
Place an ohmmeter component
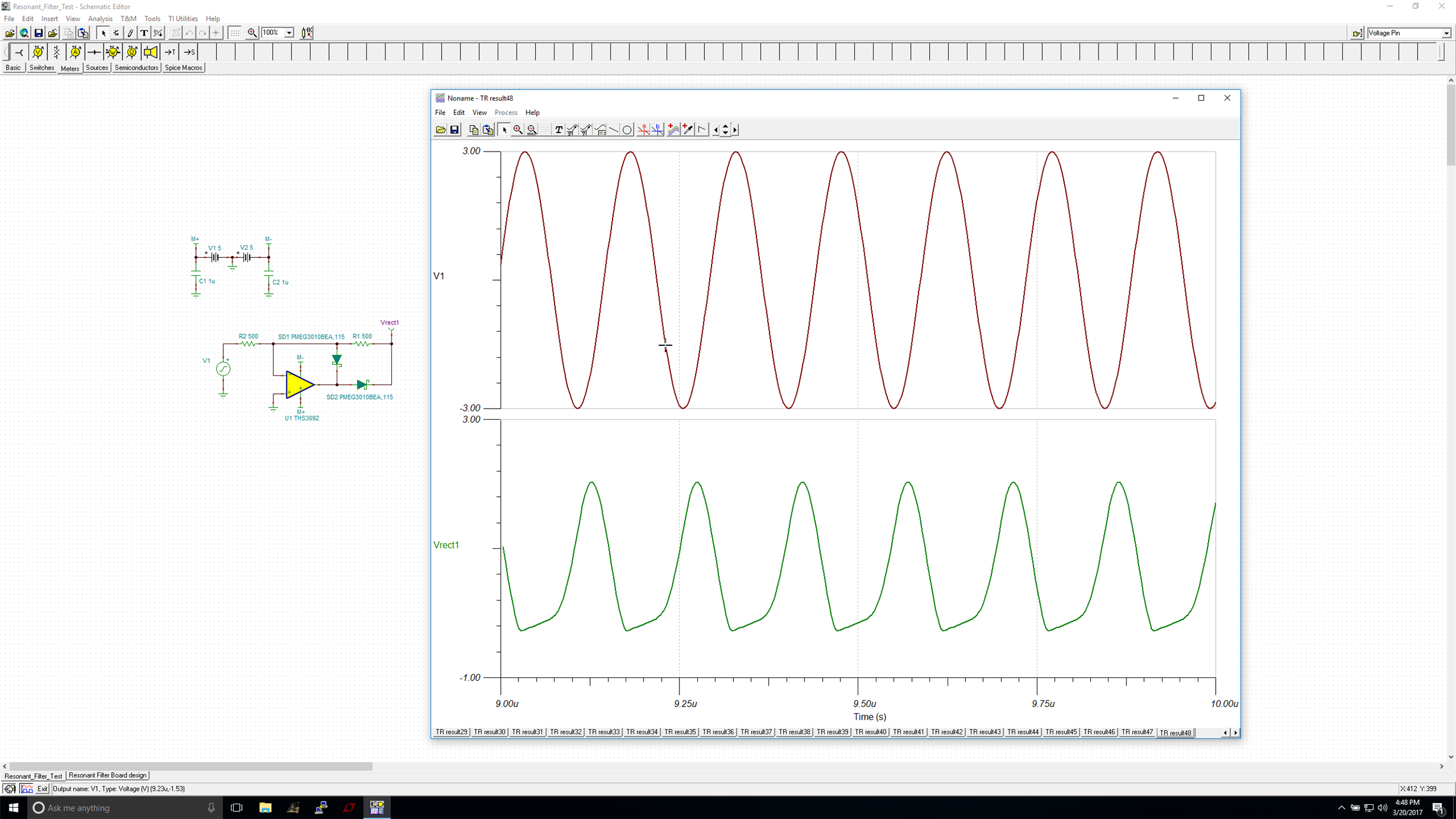pos(132,52)
